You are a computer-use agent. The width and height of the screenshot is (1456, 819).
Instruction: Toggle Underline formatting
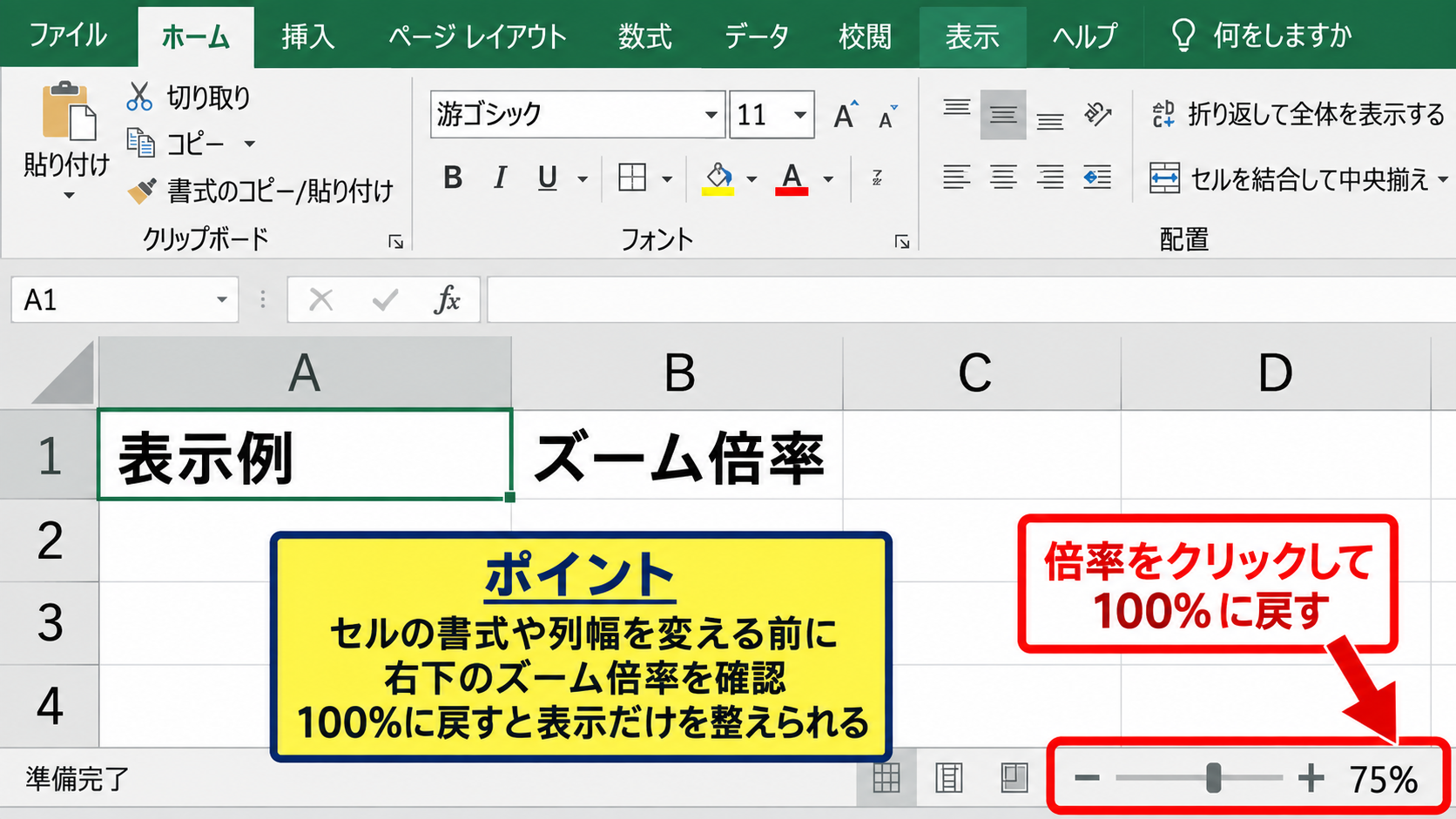click(547, 178)
